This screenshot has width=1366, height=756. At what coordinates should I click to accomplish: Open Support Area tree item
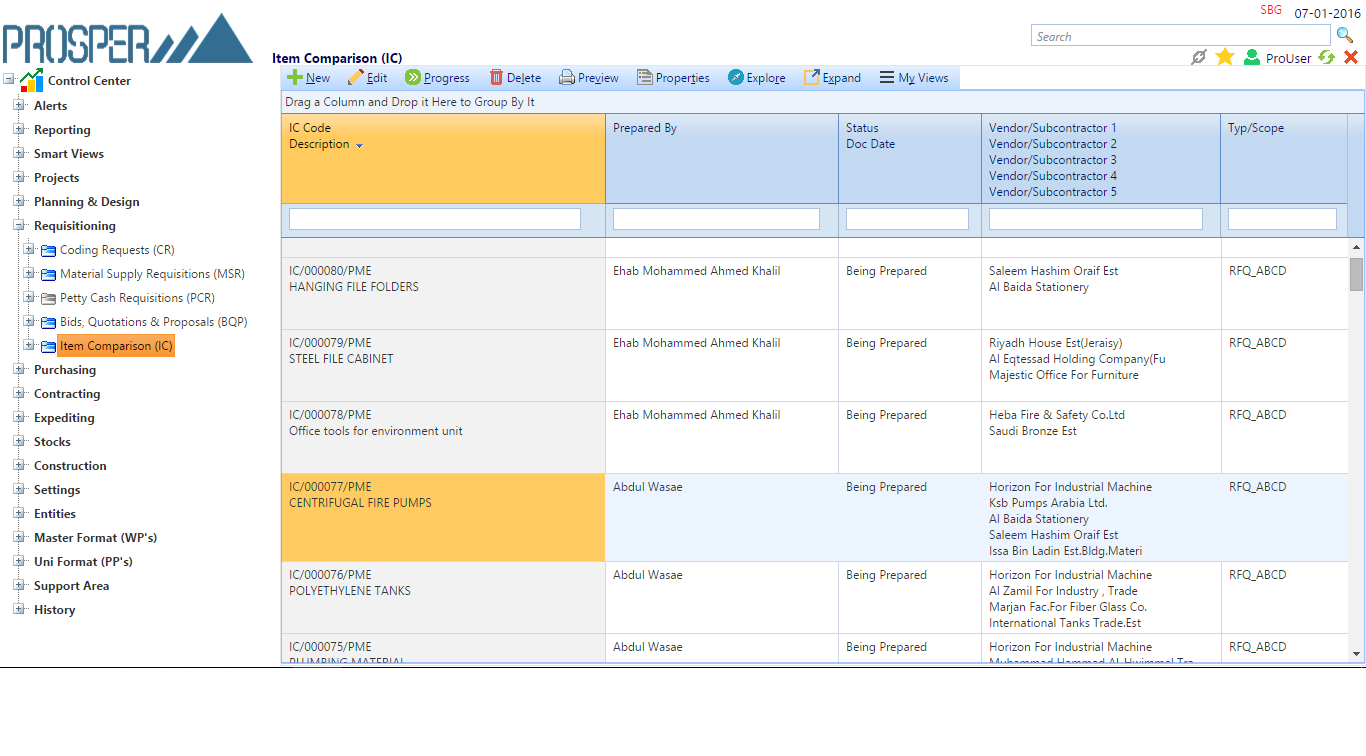pyautogui.click(x=72, y=586)
